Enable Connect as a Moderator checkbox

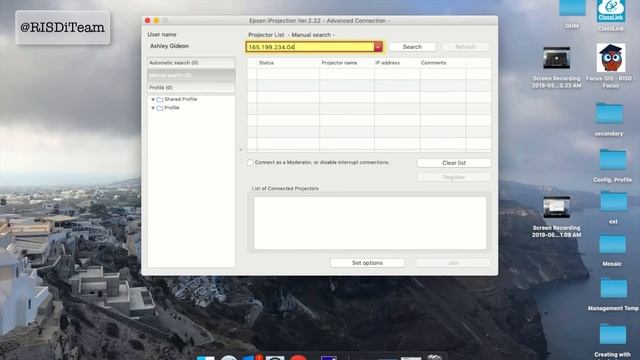pyautogui.click(x=250, y=162)
